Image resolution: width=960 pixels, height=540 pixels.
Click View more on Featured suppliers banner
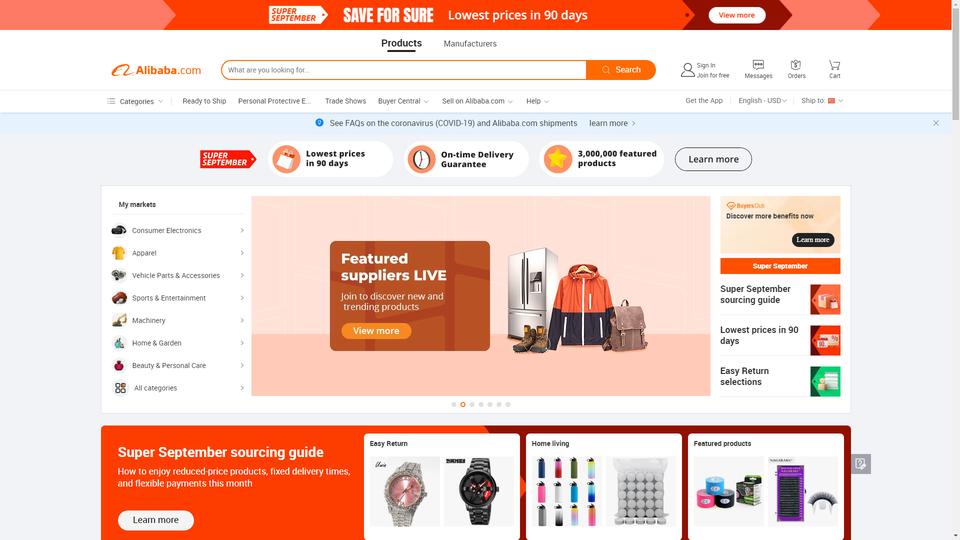(x=376, y=331)
